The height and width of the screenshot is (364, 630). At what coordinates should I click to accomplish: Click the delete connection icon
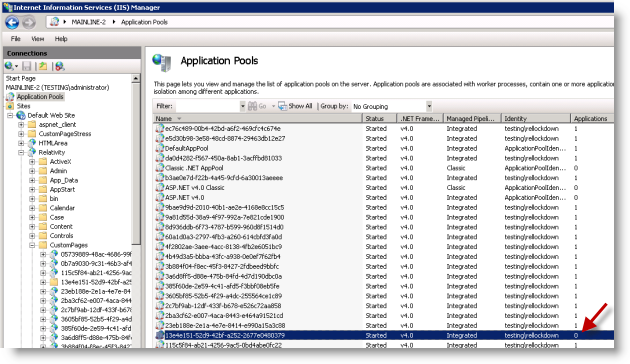pos(59,66)
